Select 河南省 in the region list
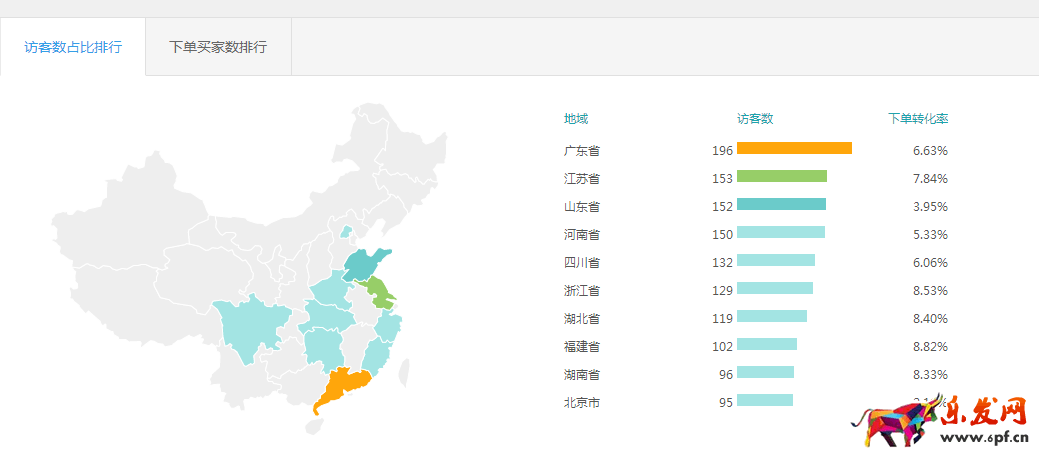Image resolution: width=1039 pixels, height=458 pixels. [582, 234]
